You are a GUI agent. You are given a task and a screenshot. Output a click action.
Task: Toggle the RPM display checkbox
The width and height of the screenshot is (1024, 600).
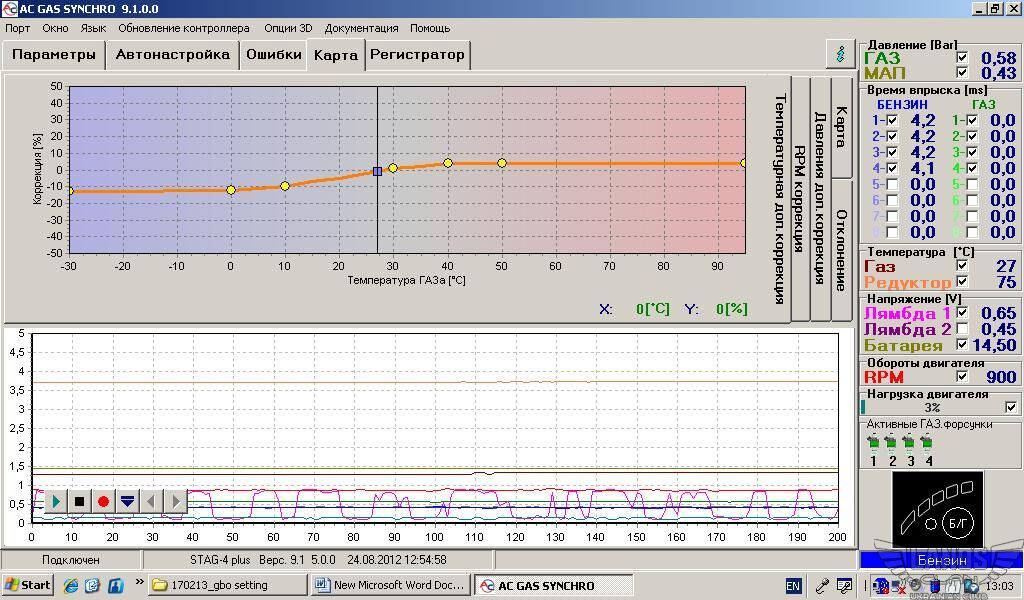962,377
